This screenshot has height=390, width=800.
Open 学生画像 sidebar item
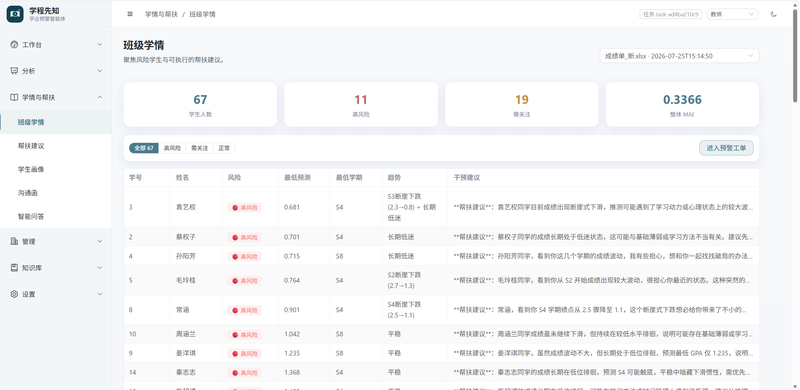(x=56, y=169)
